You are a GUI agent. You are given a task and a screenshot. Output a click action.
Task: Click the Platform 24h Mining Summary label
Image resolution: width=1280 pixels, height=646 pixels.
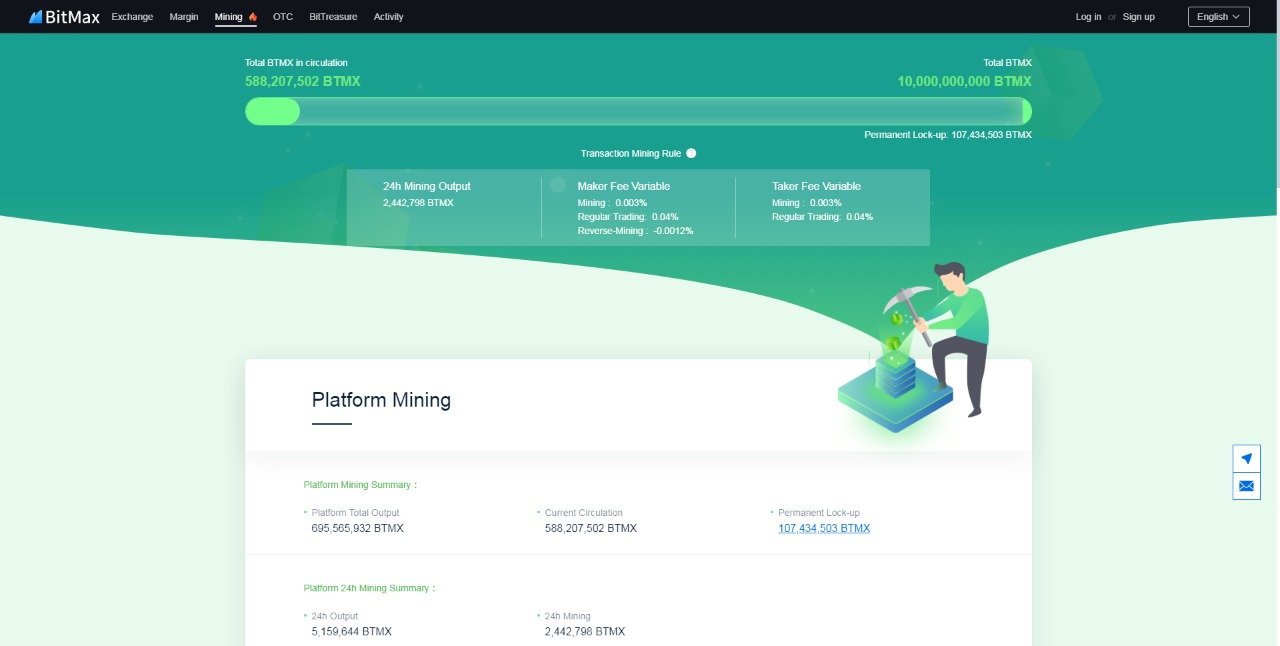point(369,588)
